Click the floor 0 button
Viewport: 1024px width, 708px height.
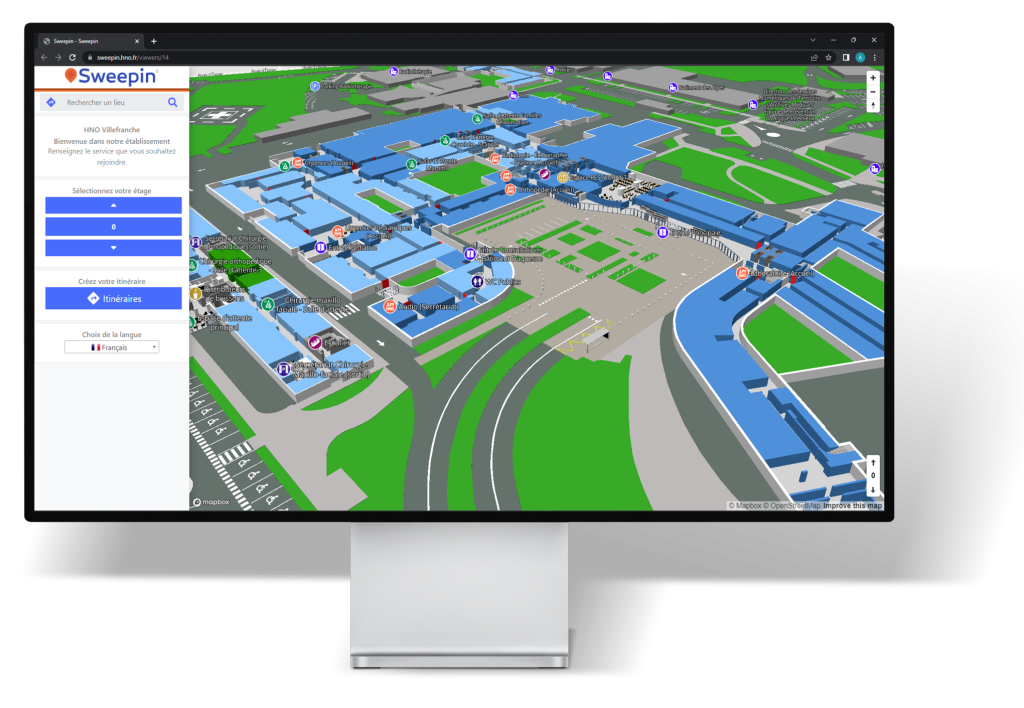click(x=114, y=227)
